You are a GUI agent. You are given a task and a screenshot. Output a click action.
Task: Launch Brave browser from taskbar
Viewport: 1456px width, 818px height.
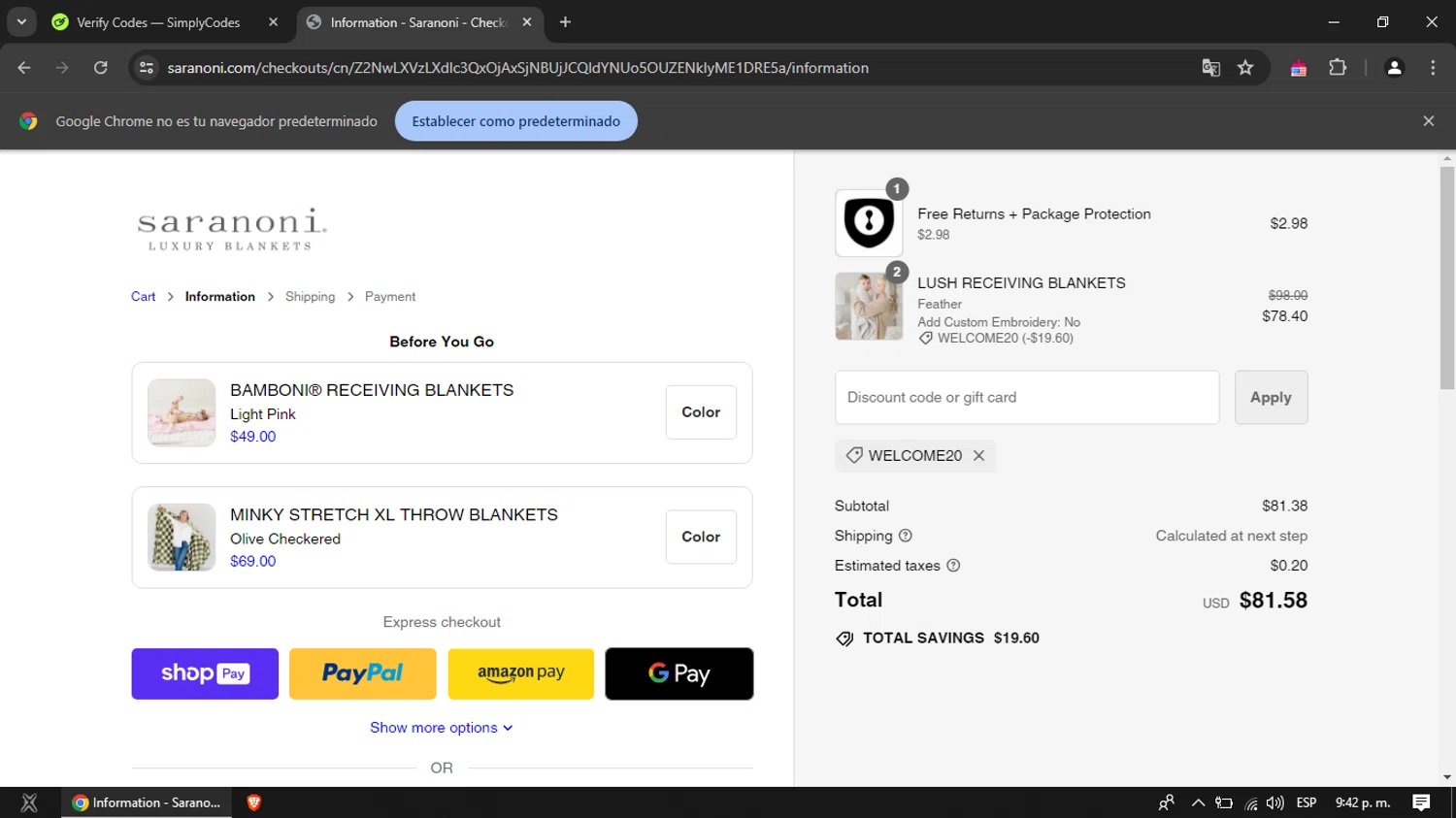pyautogui.click(x=254, y=802)
